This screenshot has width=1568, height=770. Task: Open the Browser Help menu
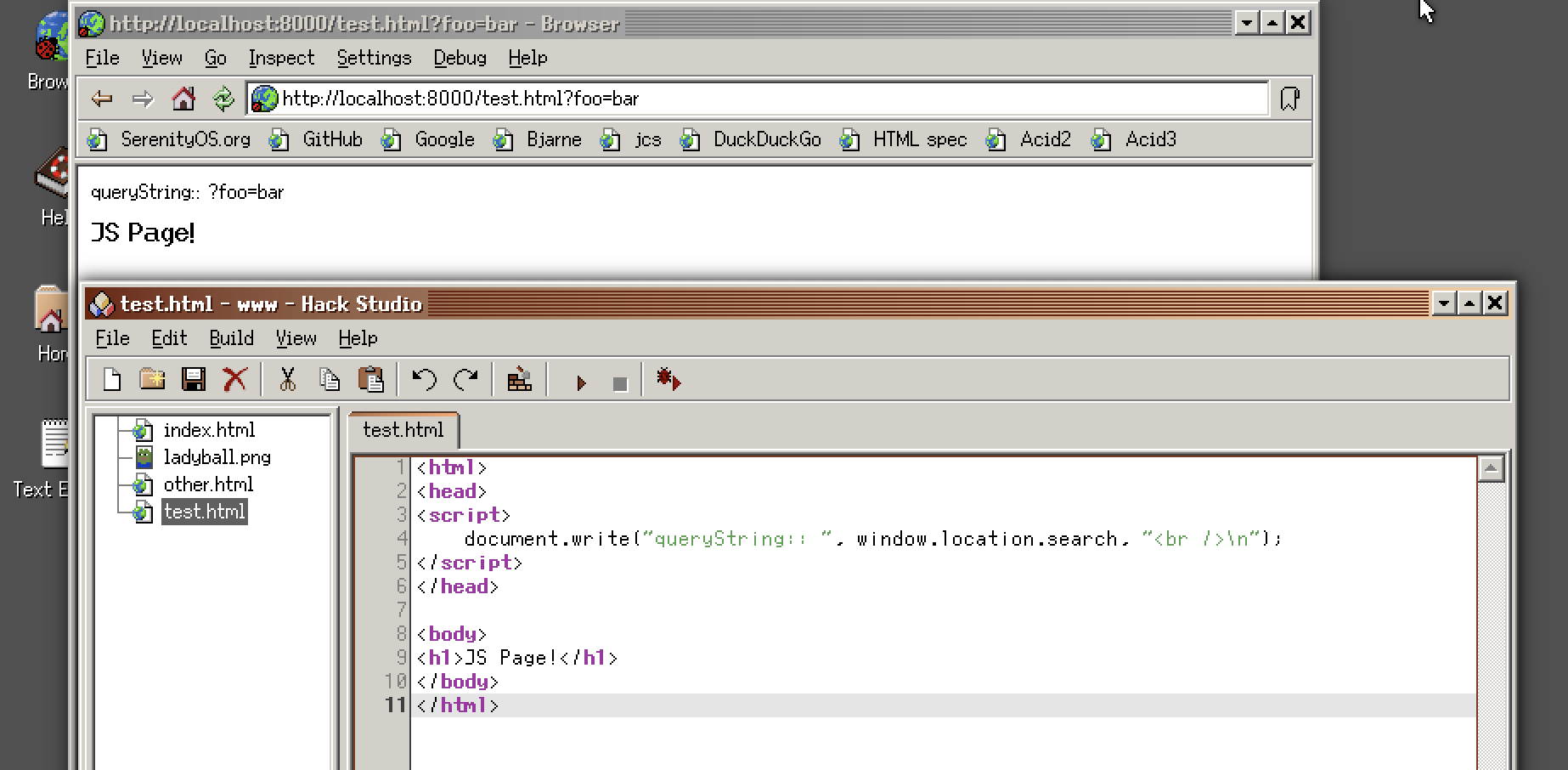click(x=527, y=58)
